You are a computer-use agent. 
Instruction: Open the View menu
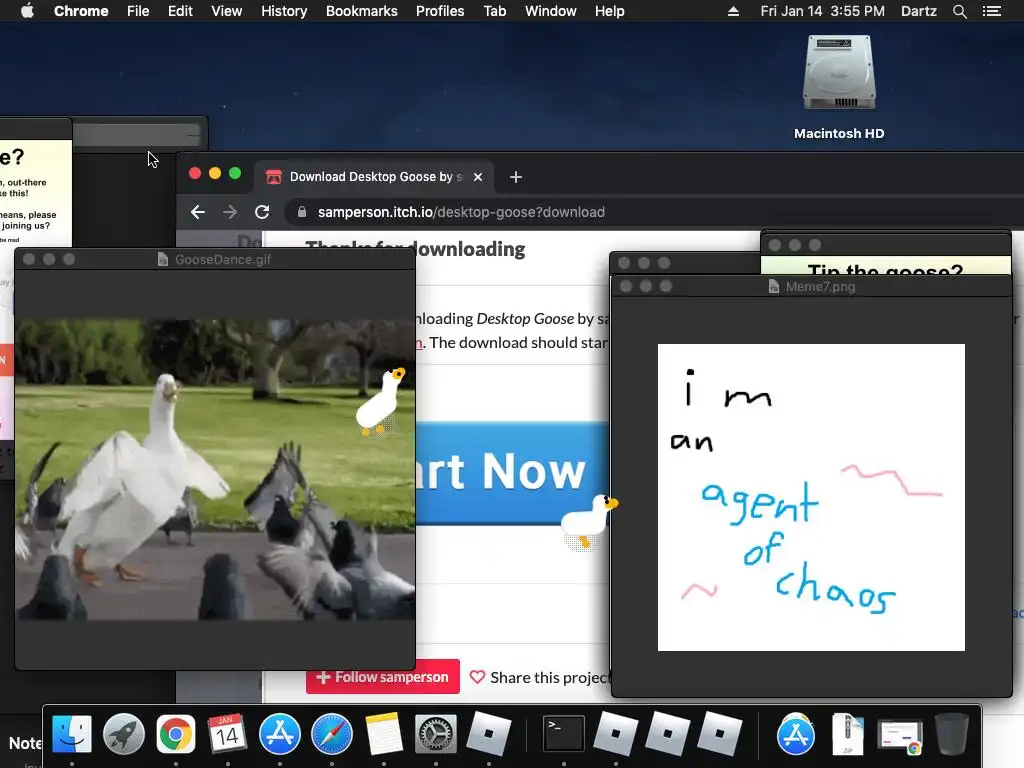(x=227, y=11)
